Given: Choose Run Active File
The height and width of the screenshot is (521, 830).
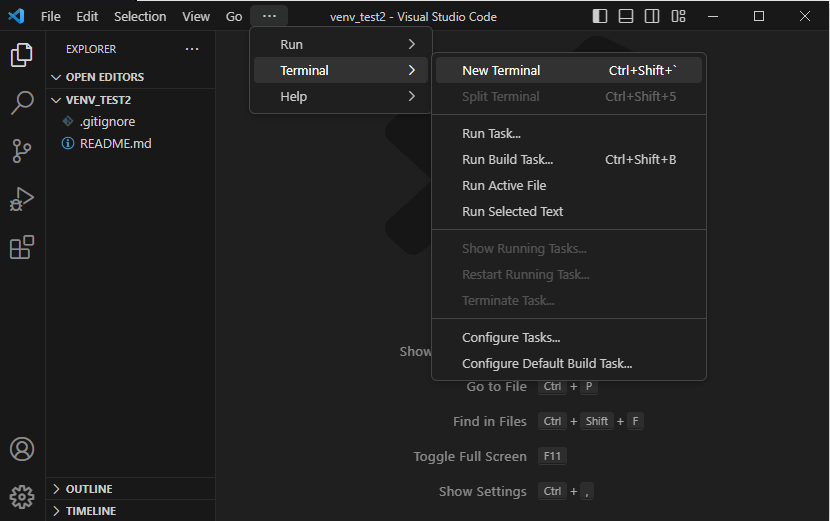Looking at the screenshot, I should tap(569, 185).
